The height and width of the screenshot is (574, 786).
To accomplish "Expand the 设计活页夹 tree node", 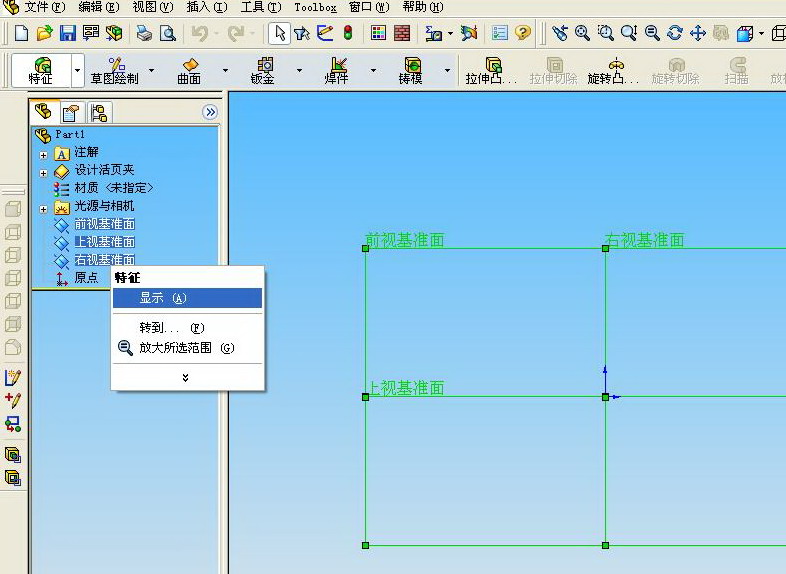I will [44, 173].
